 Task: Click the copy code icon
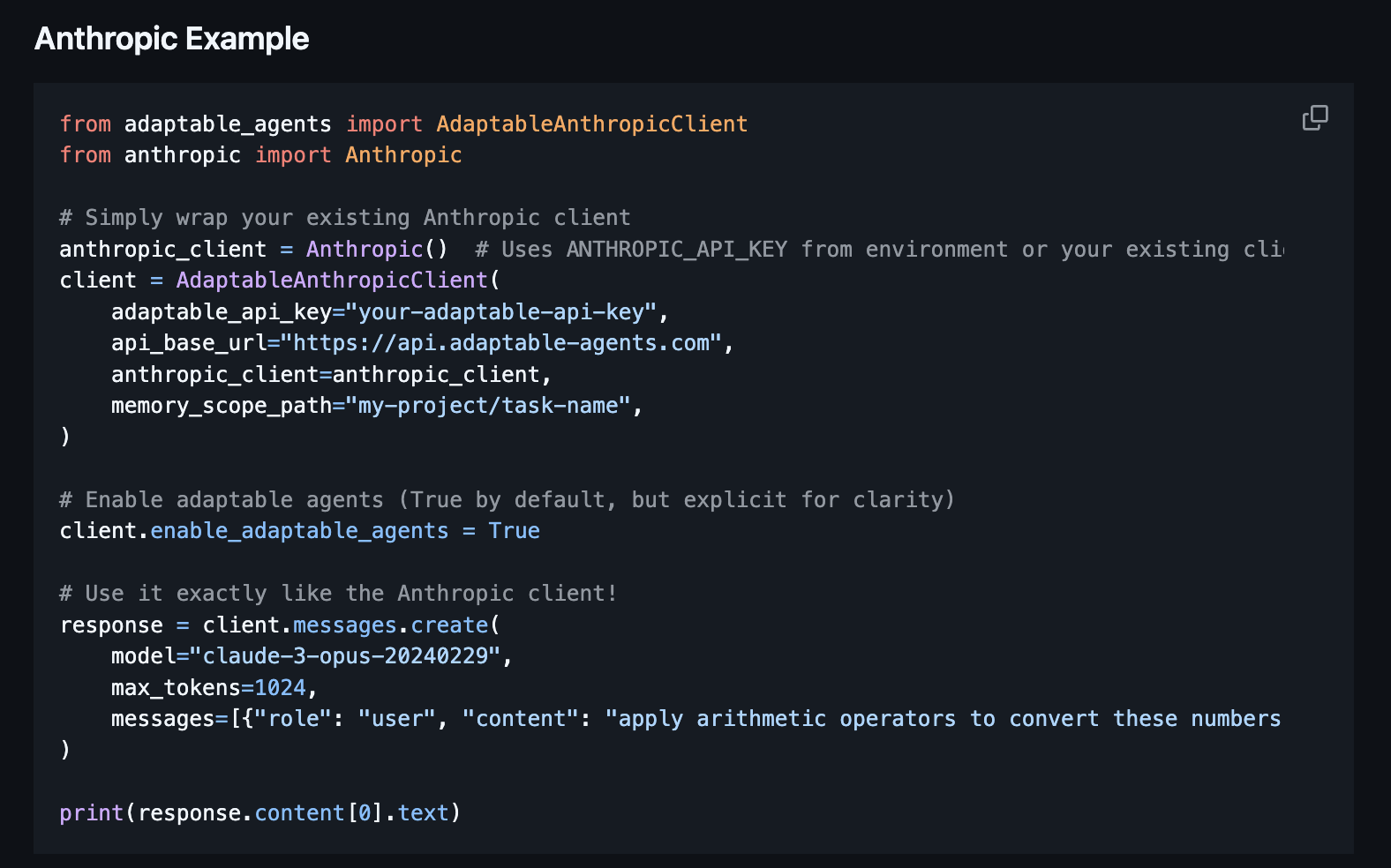[x=1315, y=117]
